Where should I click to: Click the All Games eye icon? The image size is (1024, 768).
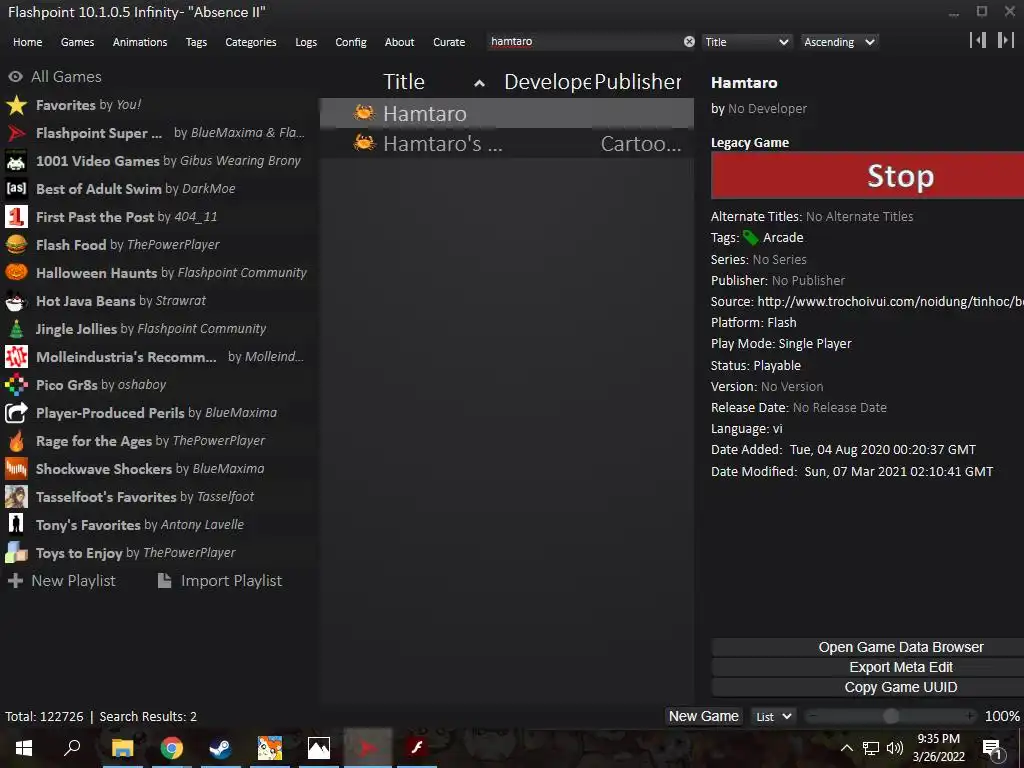point(16,77)
